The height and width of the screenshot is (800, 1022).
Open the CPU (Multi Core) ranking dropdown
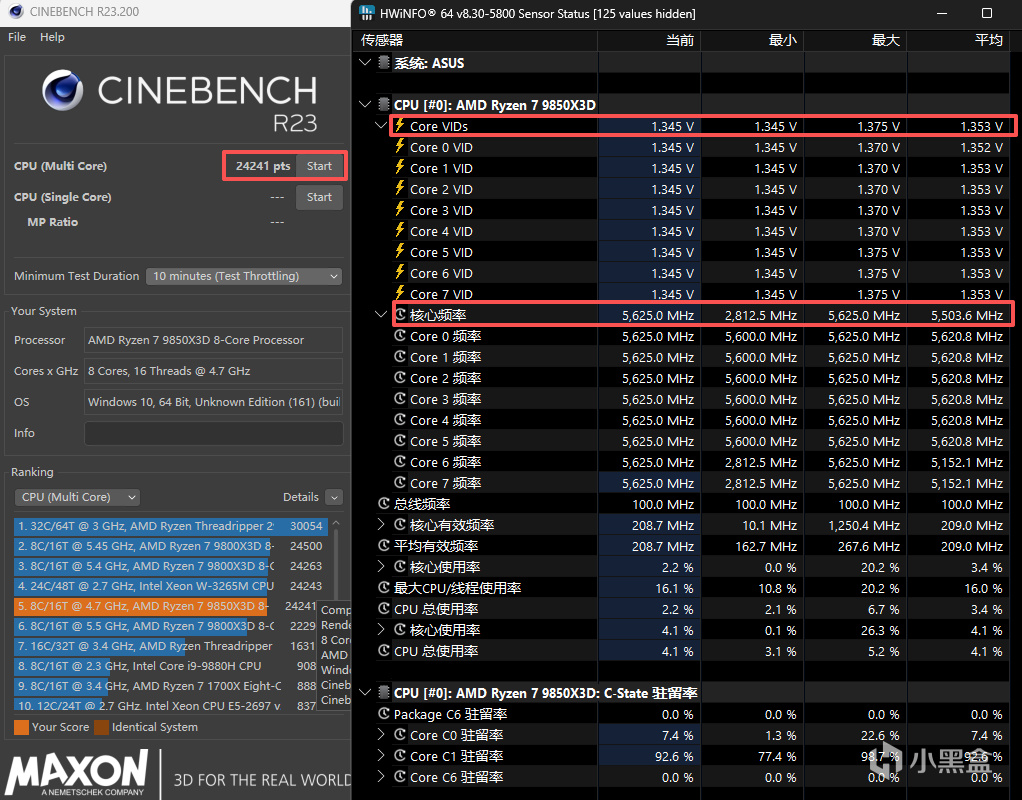77,497
